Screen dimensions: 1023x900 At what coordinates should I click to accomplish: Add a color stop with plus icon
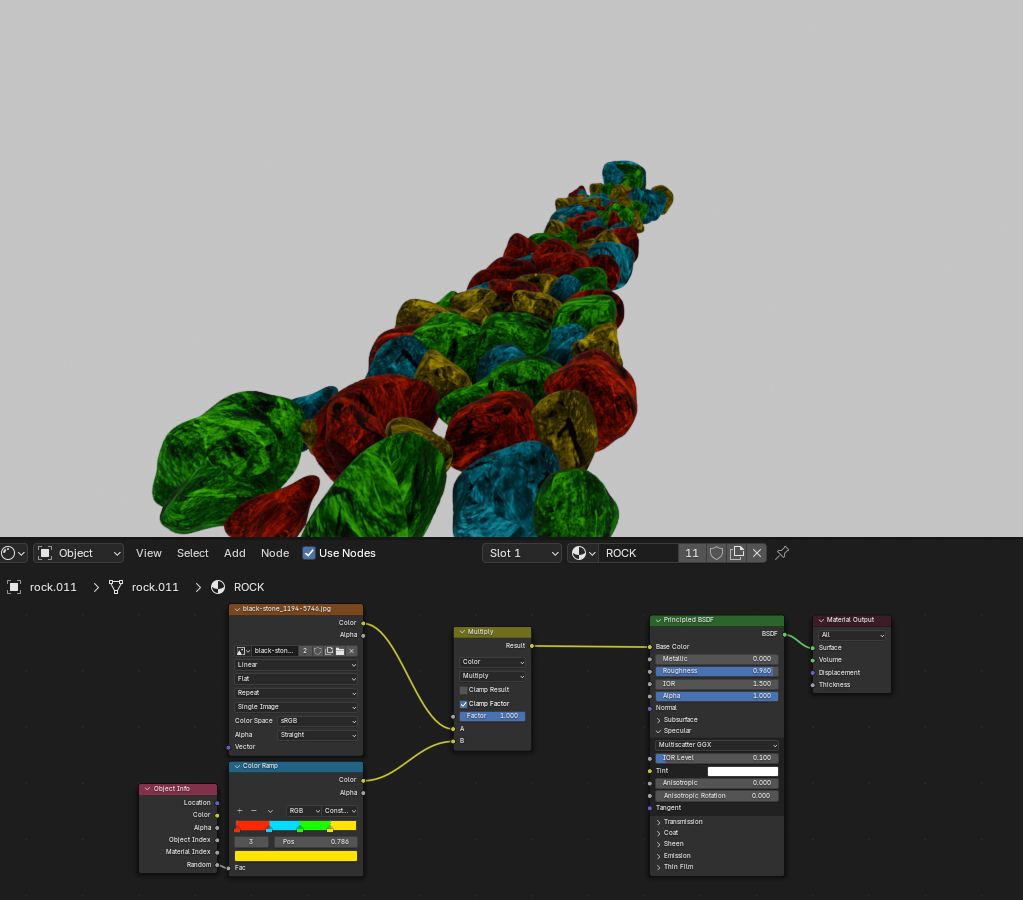pyautogui.click(x=239, y=811)
